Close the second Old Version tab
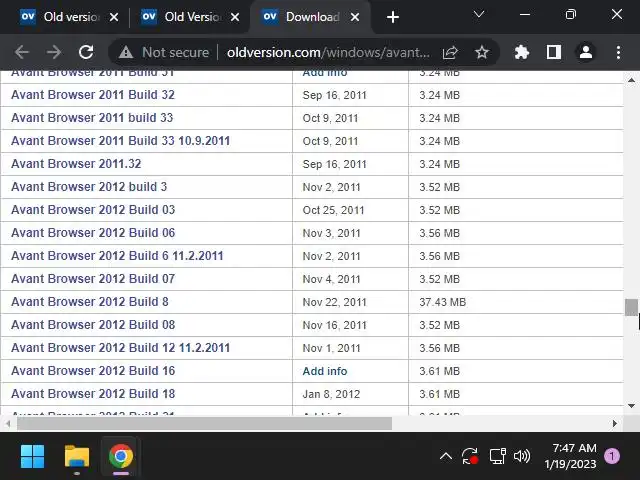Viewport: 640px width, 480px height. (x=235, y=17)
